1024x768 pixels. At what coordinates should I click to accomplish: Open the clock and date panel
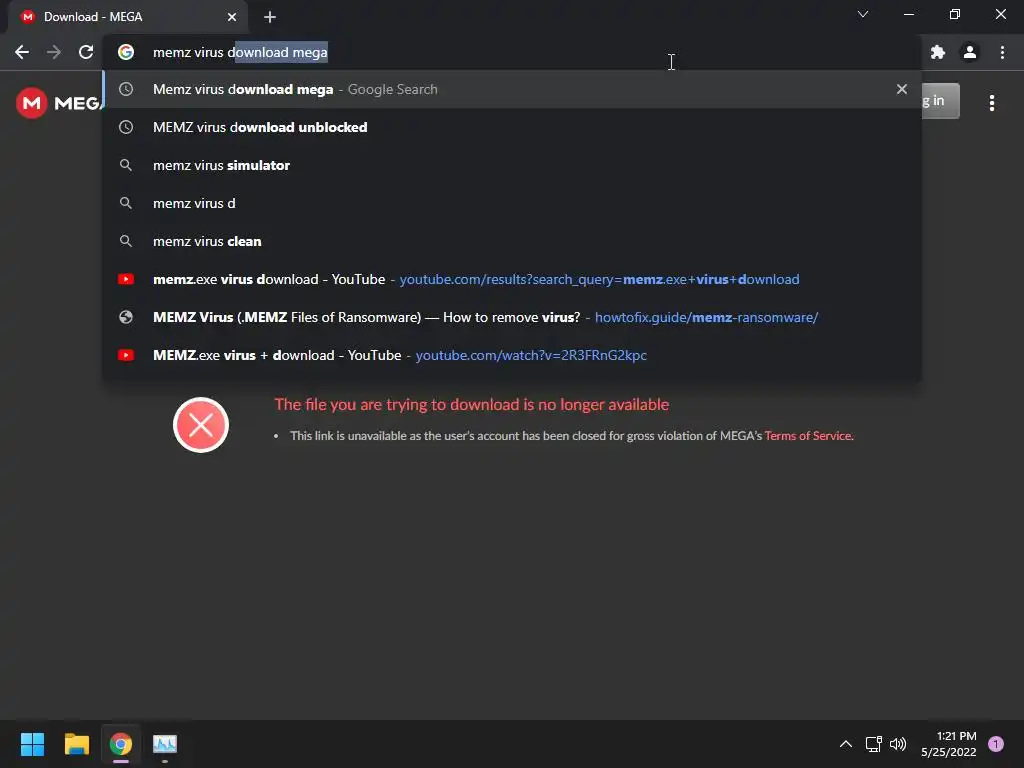pyautogui.click(x=949, y=744)
